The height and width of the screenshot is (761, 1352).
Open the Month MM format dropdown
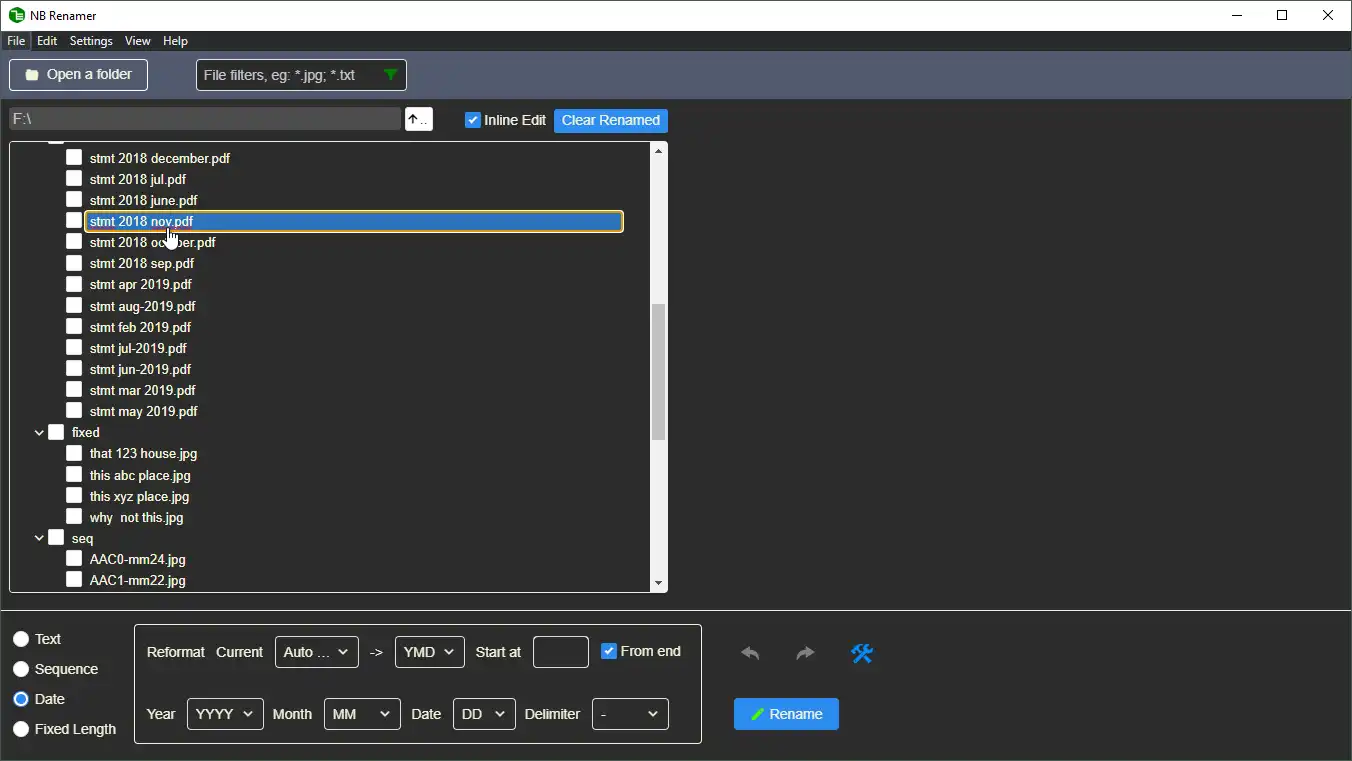tap(362, 714)
